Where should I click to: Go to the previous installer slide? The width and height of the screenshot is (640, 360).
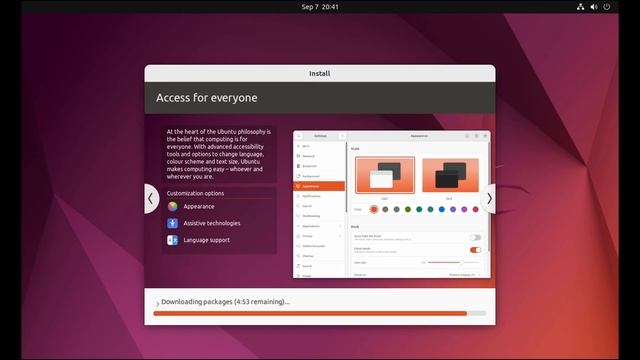coord(151,199)
